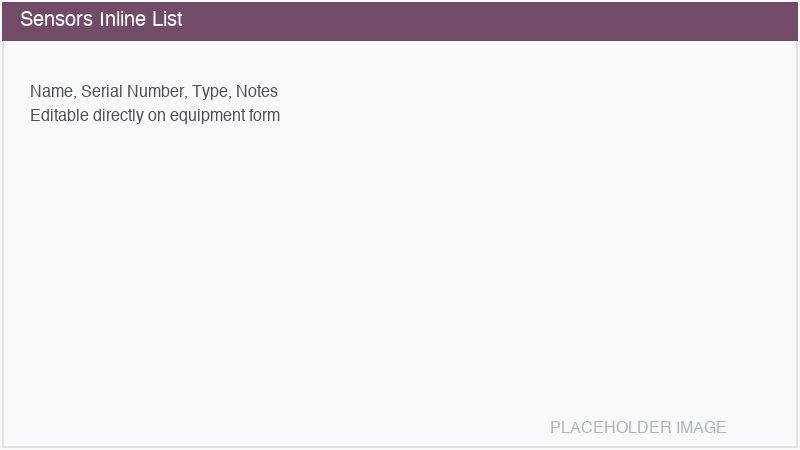Viewport: 800px width, 450px height.
Task: Click the word "form" in the description
Action: tap(263, 115)
